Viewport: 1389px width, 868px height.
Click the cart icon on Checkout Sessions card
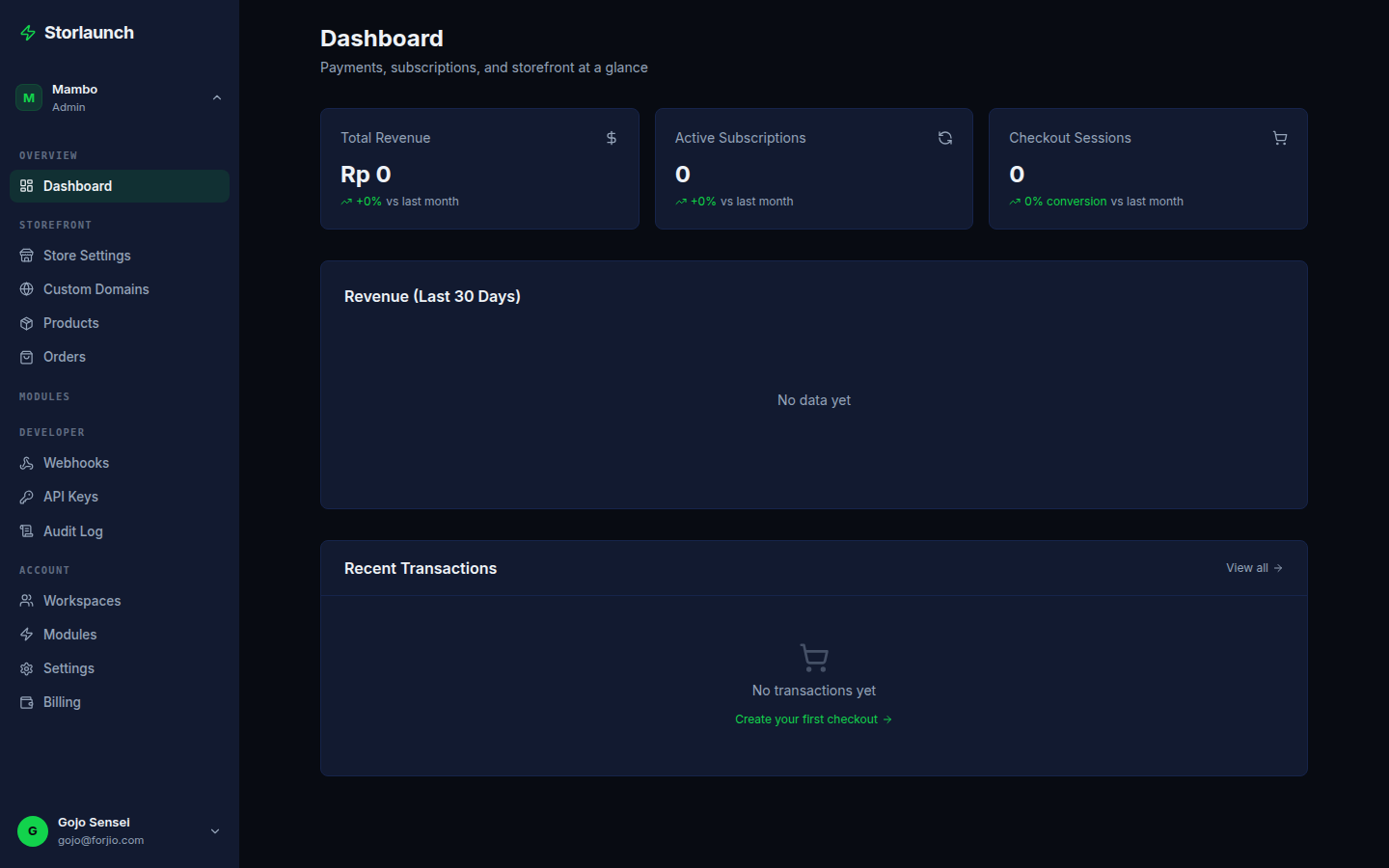tap(1280, 138)
